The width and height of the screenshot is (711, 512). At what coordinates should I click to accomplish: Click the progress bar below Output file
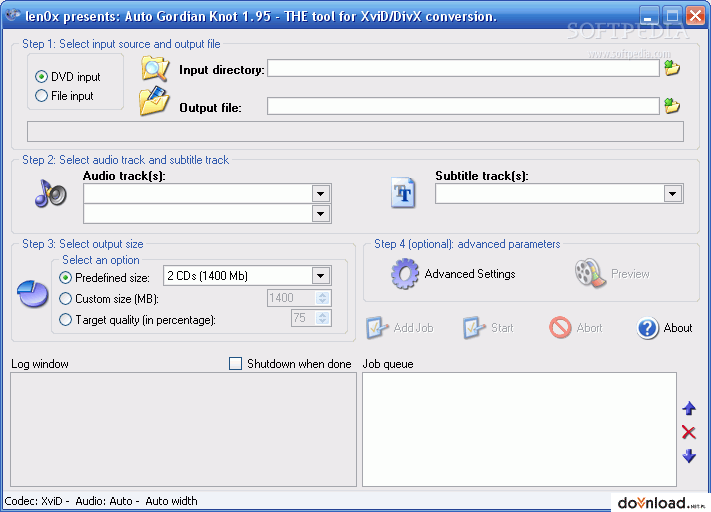click(x=356, y=132)
